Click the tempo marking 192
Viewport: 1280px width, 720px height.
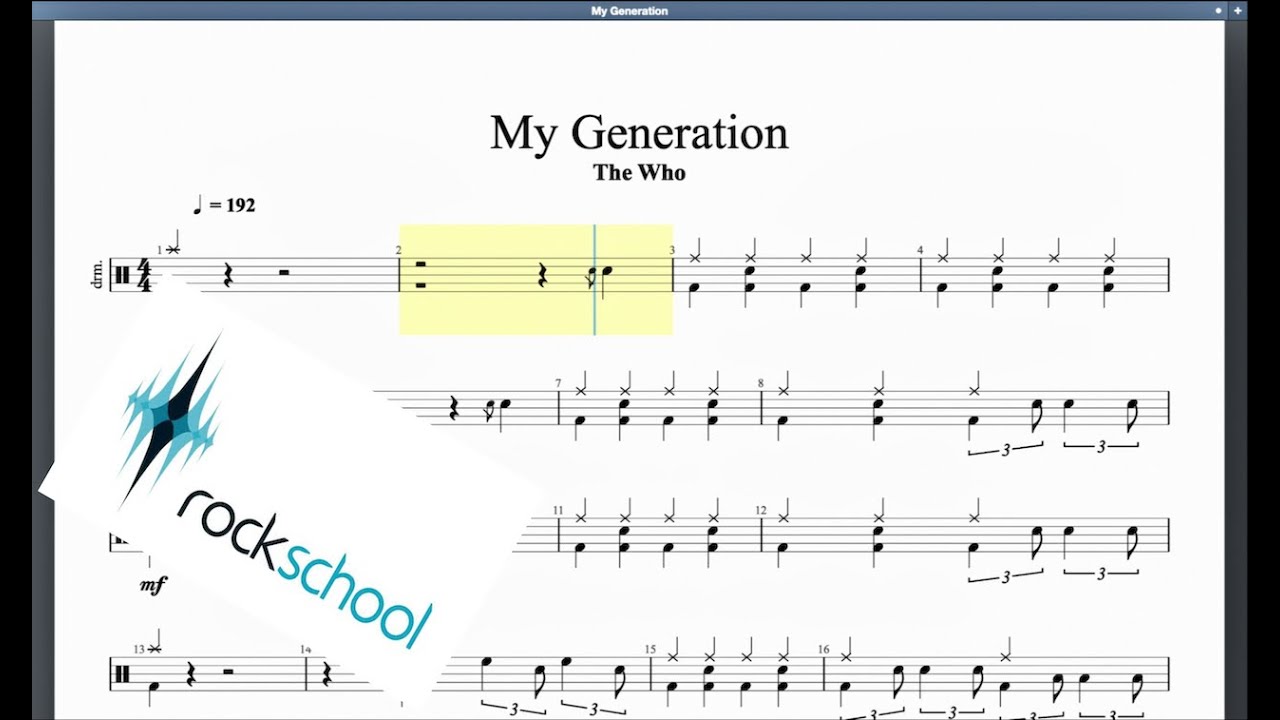point(225,205)
